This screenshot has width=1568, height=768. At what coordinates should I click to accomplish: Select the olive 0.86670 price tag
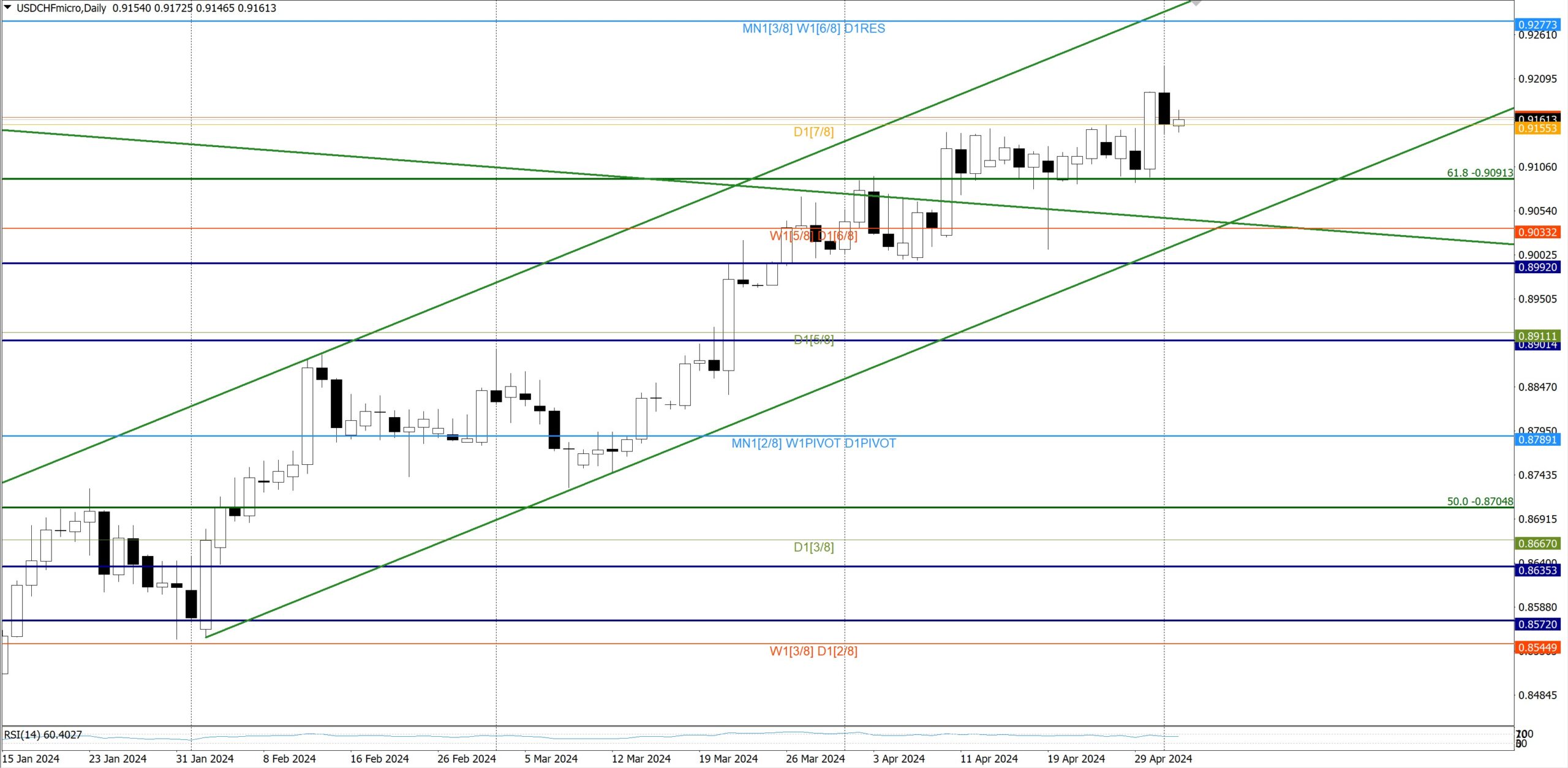pyautogui.click(x=1537, y=543)
